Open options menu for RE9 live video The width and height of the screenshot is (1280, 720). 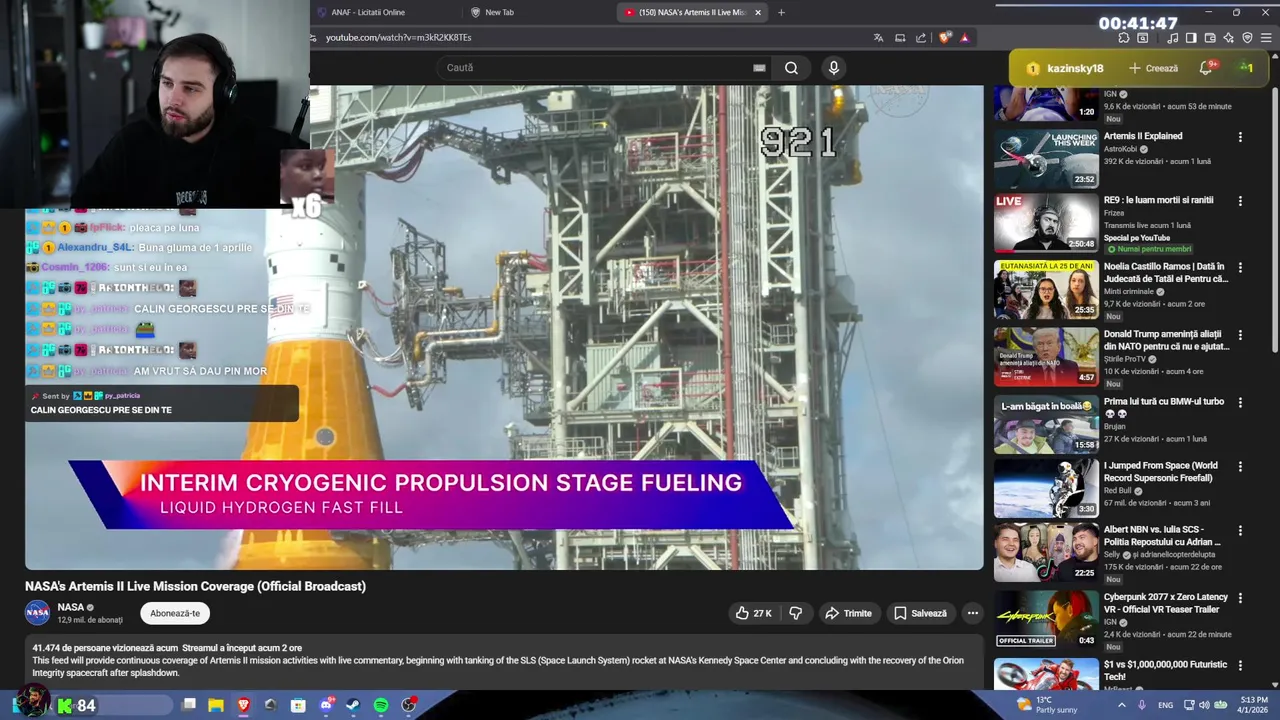pos(1240,201)
